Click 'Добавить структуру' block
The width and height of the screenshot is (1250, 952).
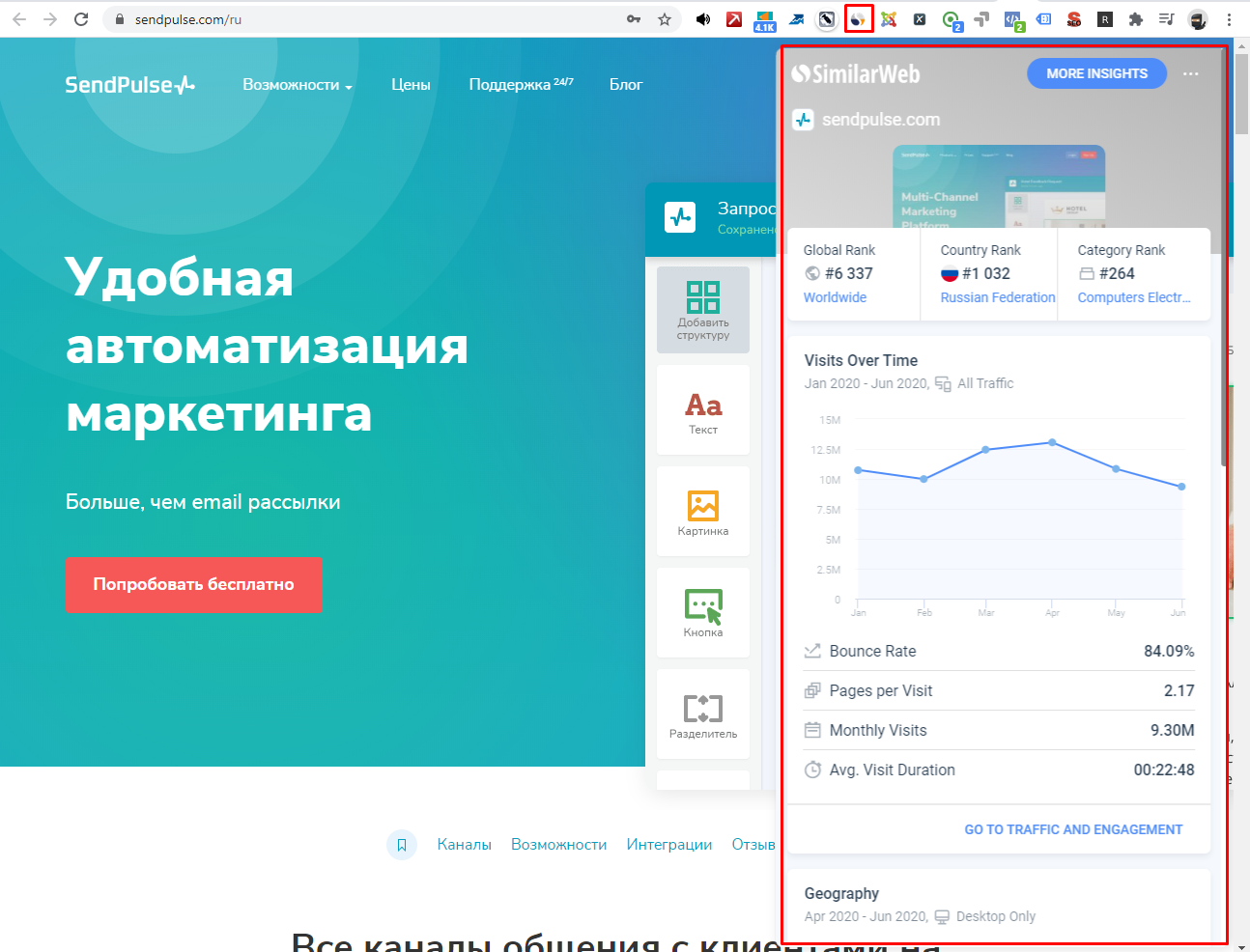(x=703, y=309)
